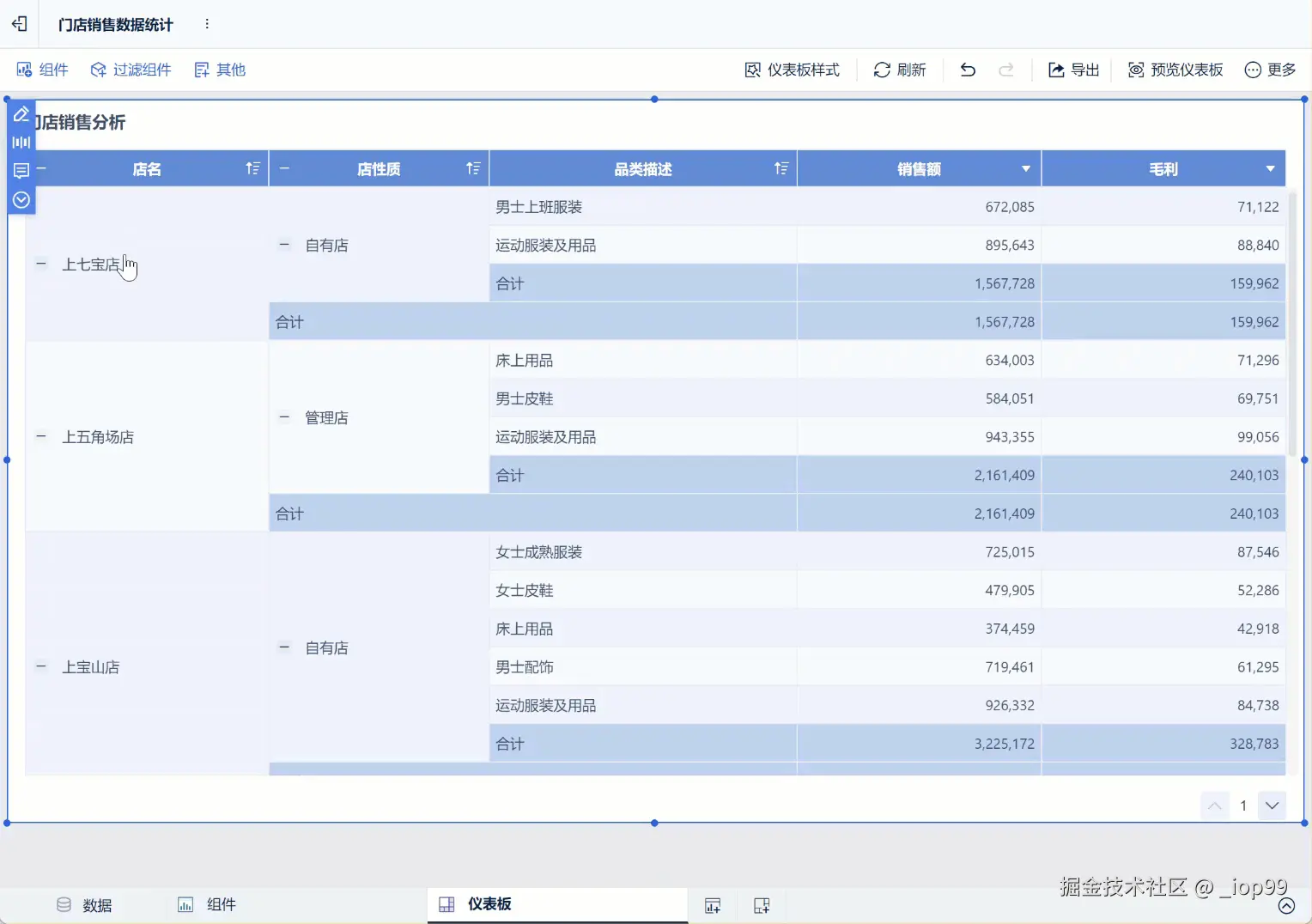Open 仪表板样式 settings
The width and height of the screenshot is (1312, 924).
click(x=792, y=70)
